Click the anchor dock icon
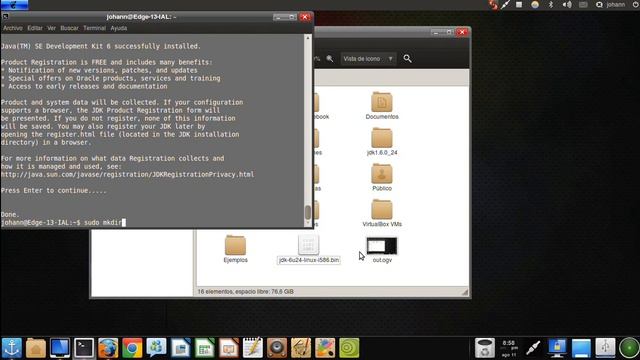Viewport: 640px width, 360px height. pyautogui.click(x=11, y=348)
